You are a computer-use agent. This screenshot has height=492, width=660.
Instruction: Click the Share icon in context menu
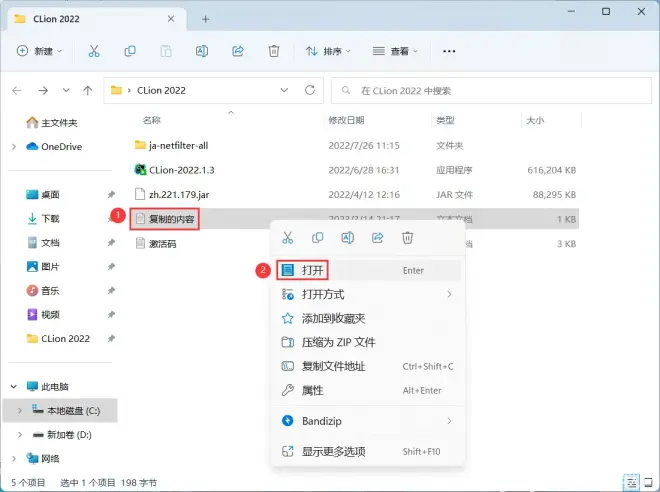pos(378,238)
